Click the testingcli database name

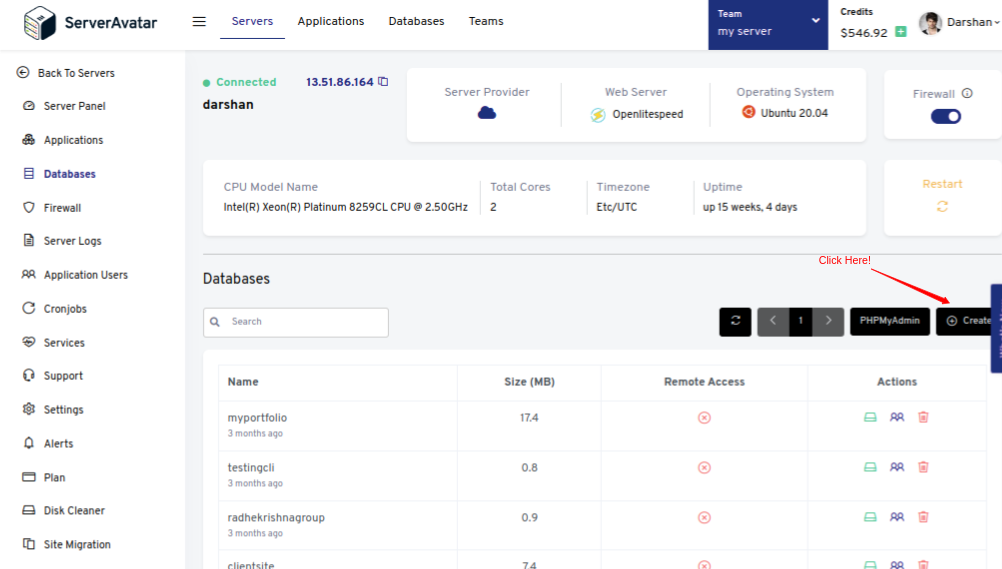tap(251, 467)
